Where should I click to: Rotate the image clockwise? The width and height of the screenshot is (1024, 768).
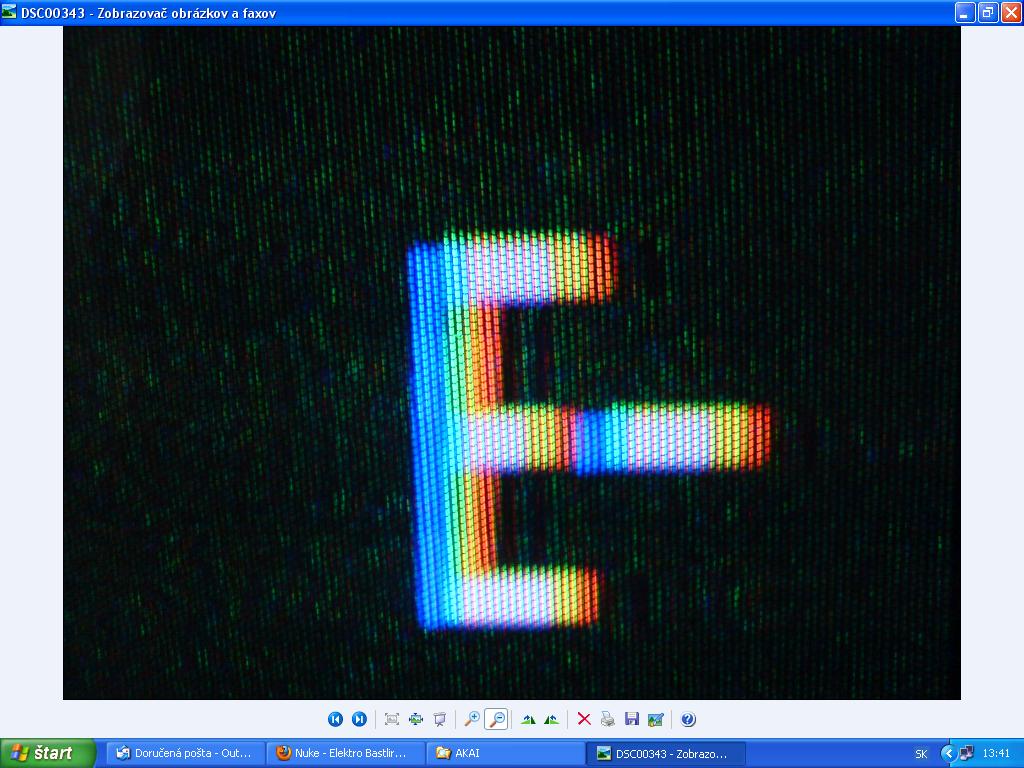click(528, 719)
